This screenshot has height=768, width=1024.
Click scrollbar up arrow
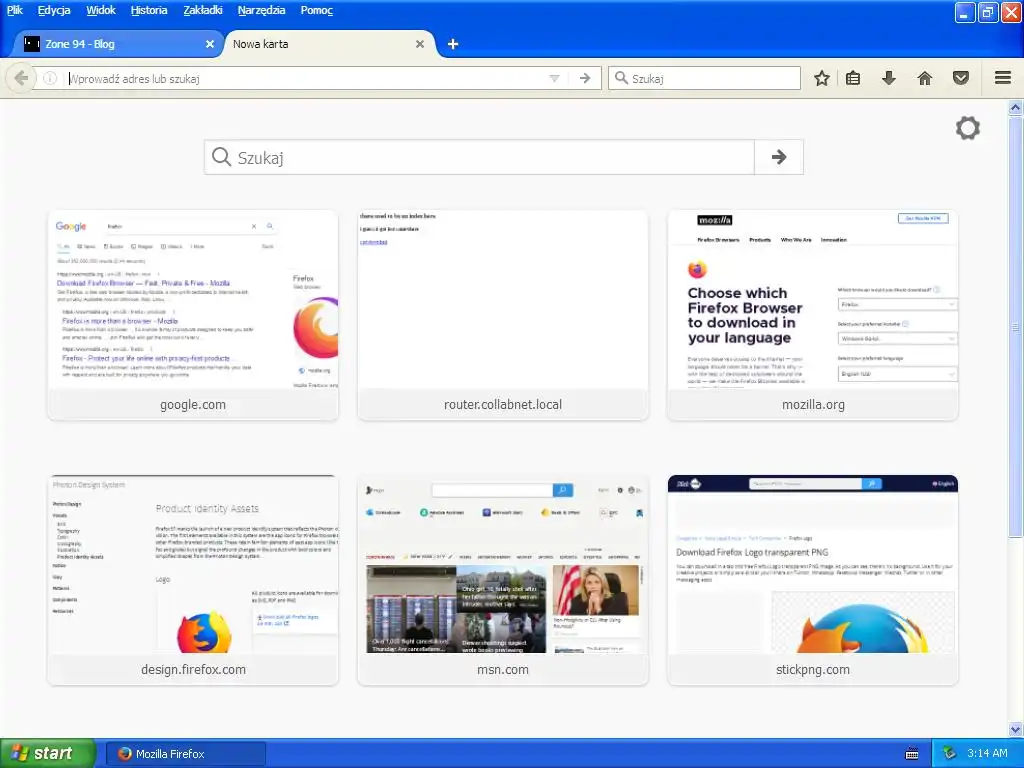[x=1016, y=107]
